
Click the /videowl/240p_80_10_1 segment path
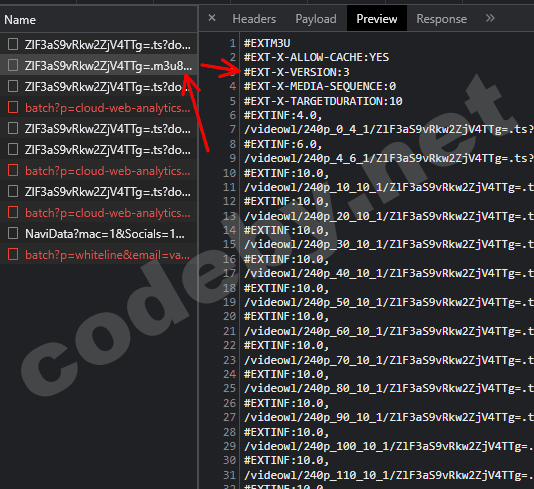pyautogui.click(x=389, y=388)
